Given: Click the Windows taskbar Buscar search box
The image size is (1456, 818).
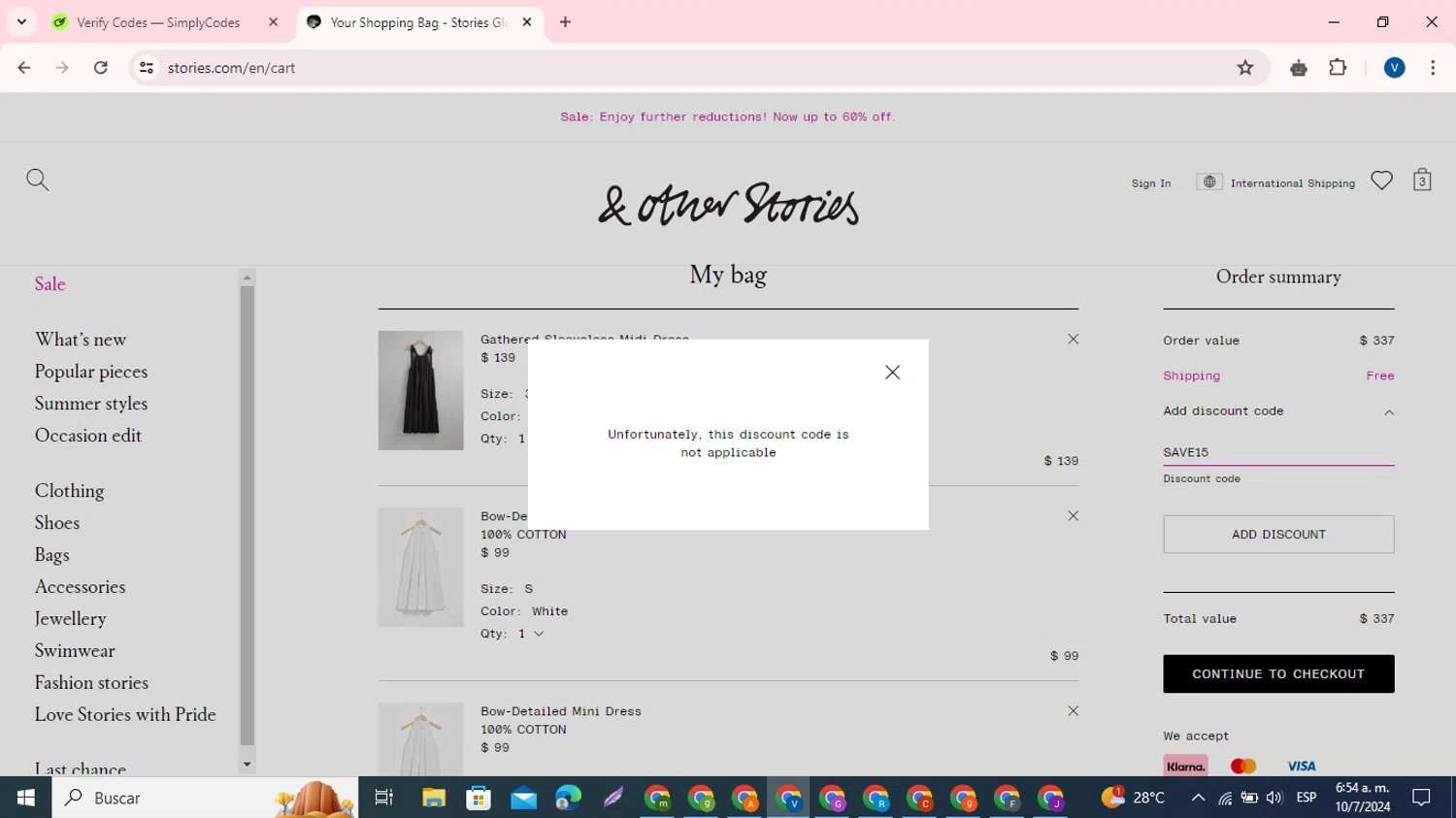Looking at the screenshot, I should point(205,798).
